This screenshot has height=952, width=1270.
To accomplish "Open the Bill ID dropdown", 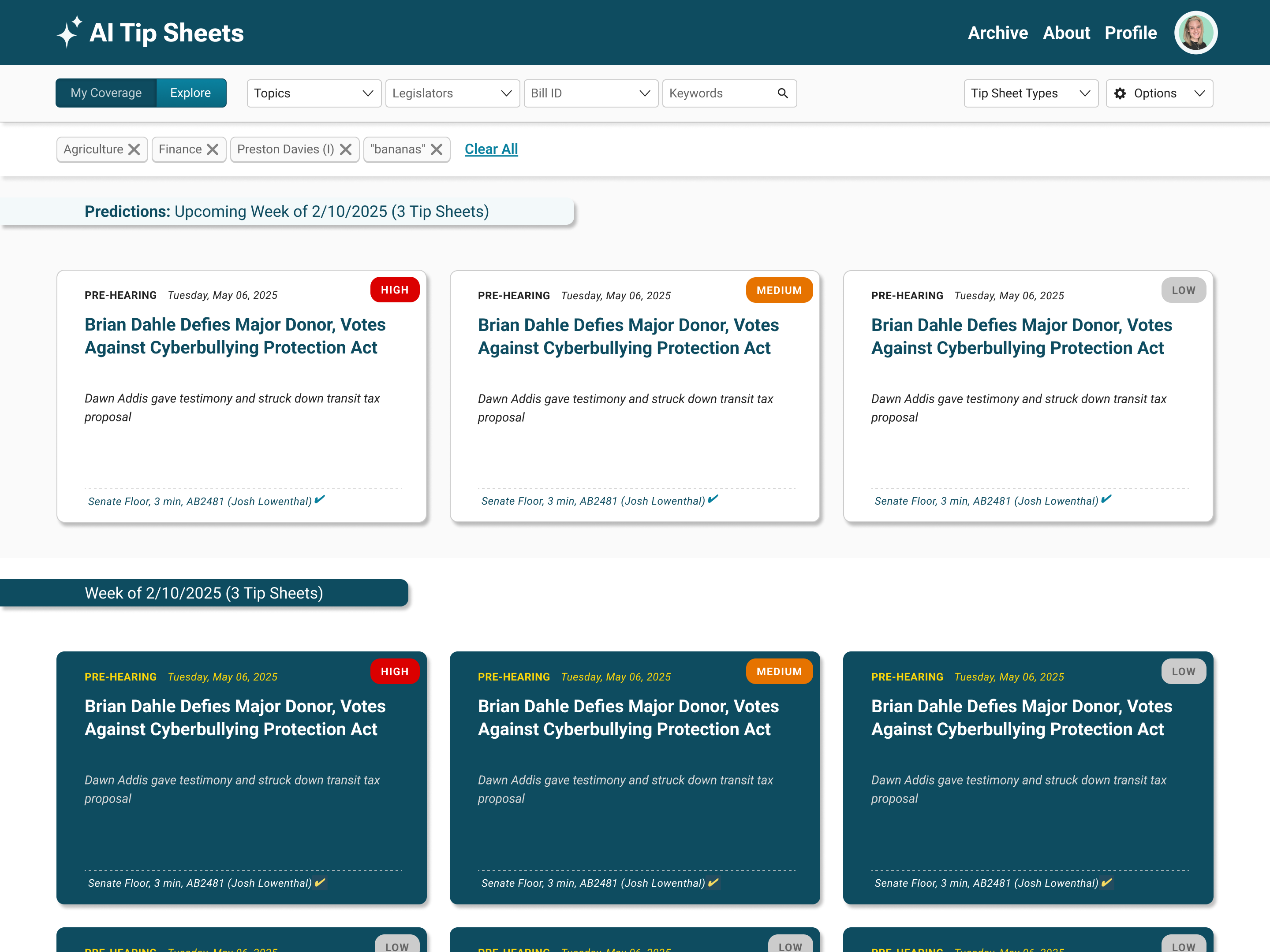I will pos(590,93).
